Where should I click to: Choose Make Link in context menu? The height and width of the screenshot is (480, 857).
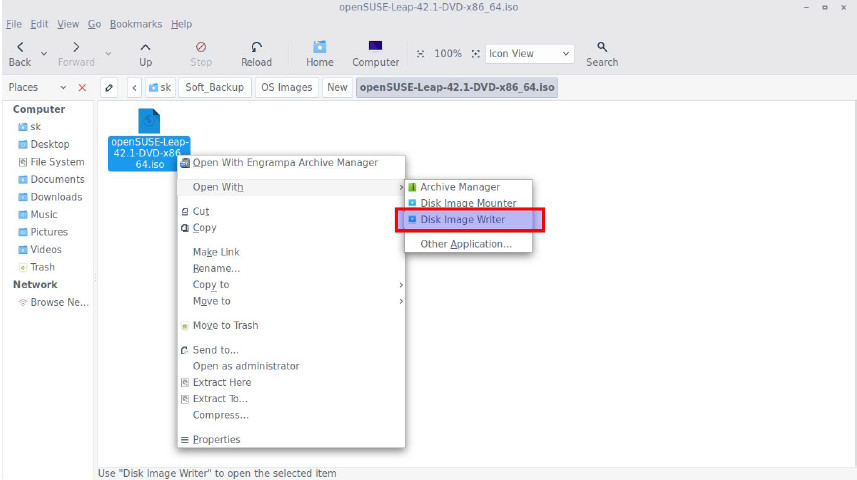pos(291,252)
